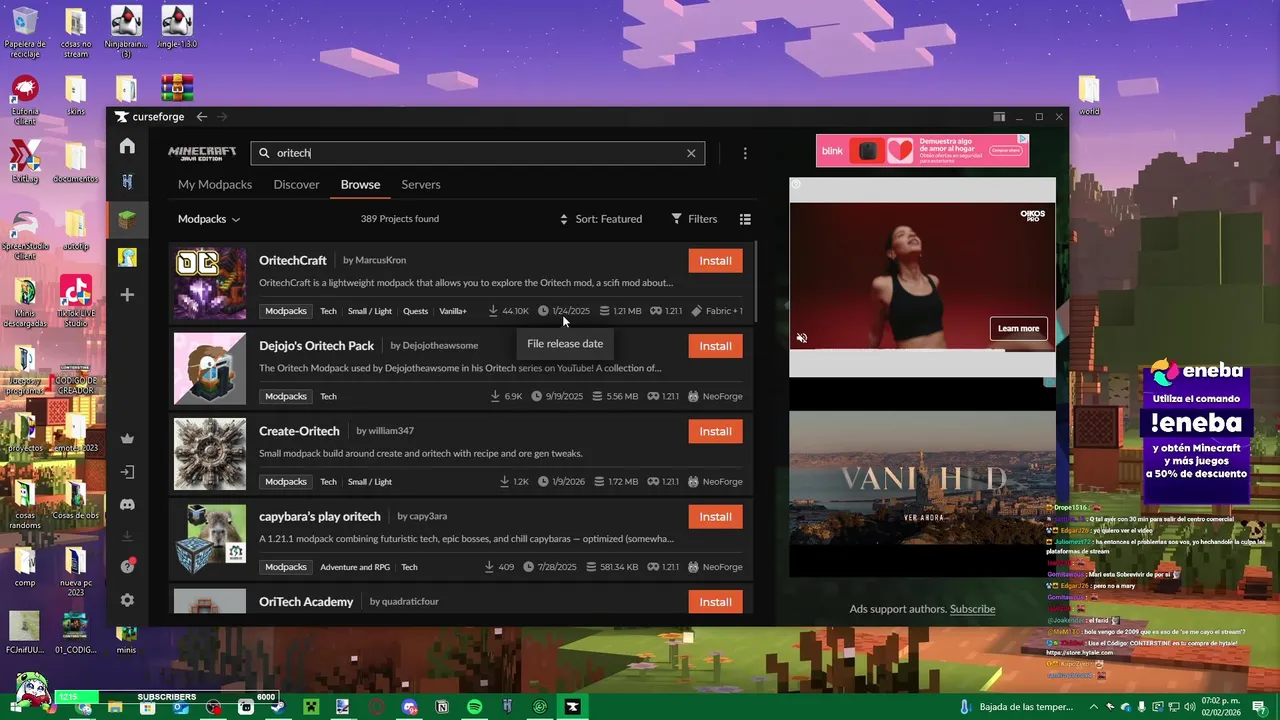Install the Create-Oritech modpack
Screen dimensions: 1280x720
click(715, 432)
